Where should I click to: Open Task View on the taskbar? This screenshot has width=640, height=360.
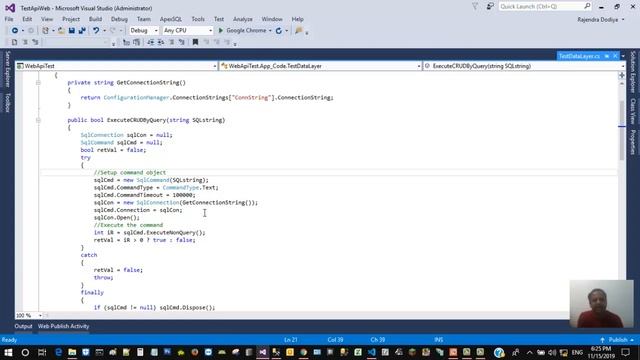coord(42,352)
